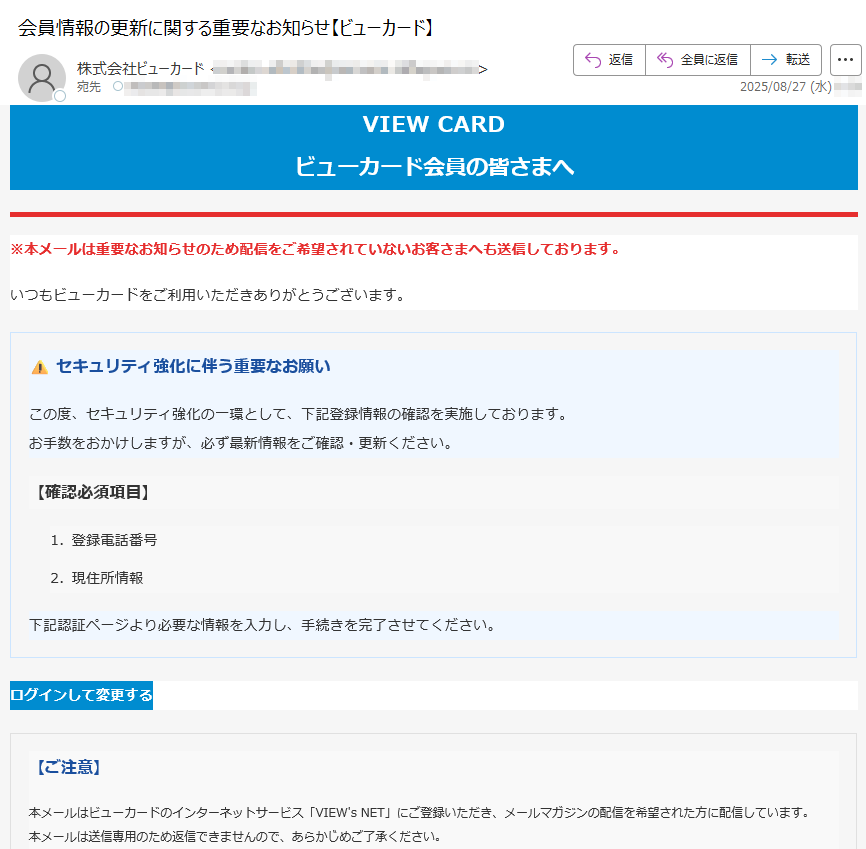Click the line お手数をおかけしますが、必ず最新情報を
Image resolution: width=866 pixels, height=849 pixels.
[x=241, y=443]
